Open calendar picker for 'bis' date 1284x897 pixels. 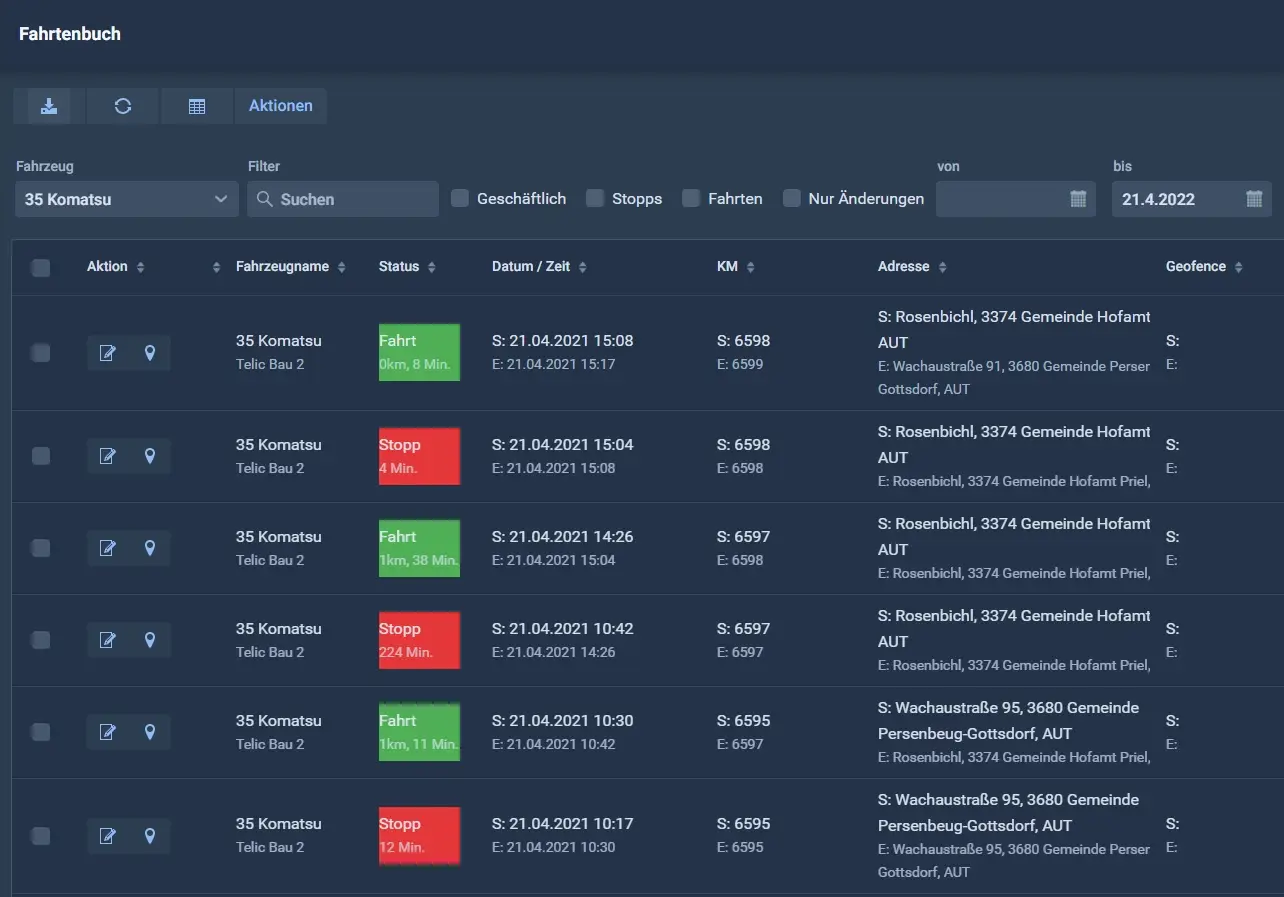point(1254,199)
